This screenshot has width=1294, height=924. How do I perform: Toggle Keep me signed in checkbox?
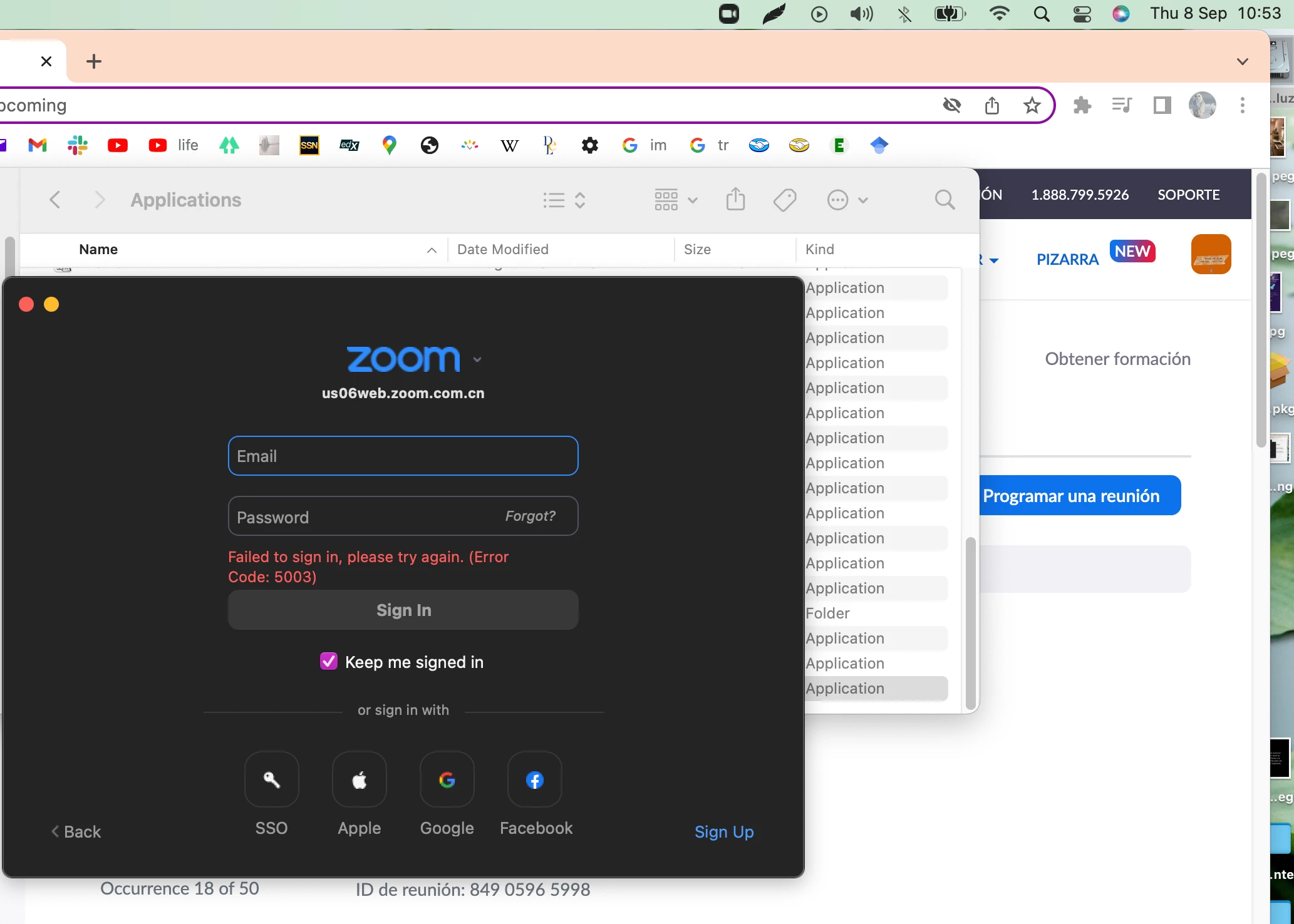coord(329,662)
